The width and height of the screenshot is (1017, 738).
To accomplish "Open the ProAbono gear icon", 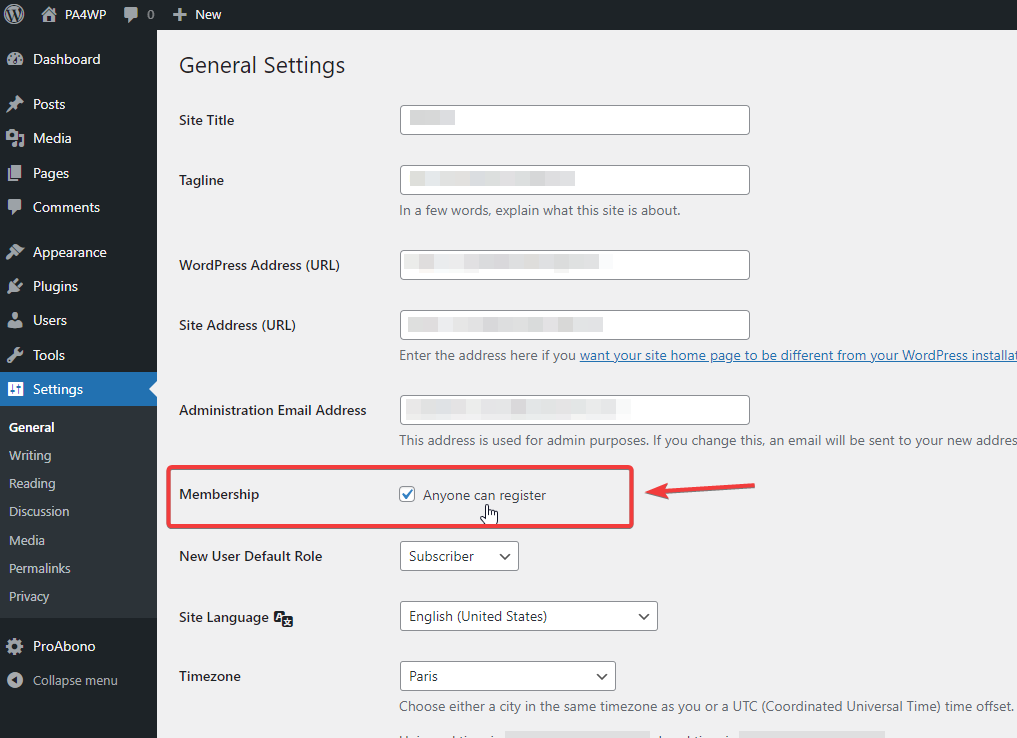I will pyautogui.click(x=15, y=646).
